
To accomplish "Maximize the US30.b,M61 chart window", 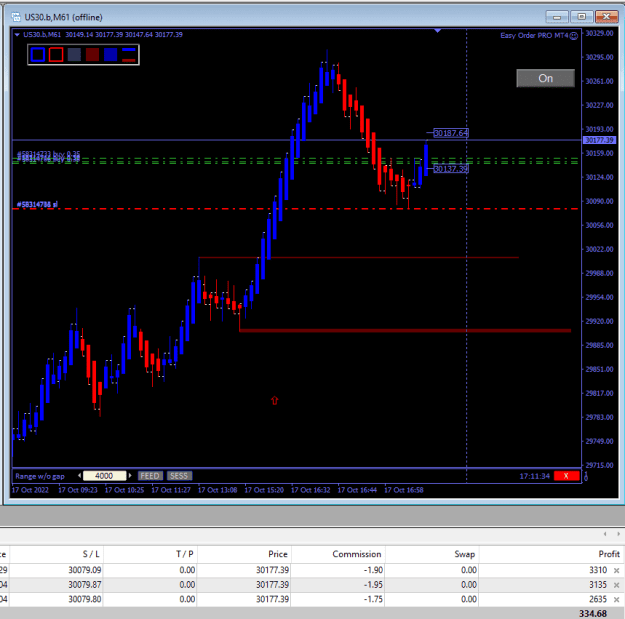I will tap(582, 17).
